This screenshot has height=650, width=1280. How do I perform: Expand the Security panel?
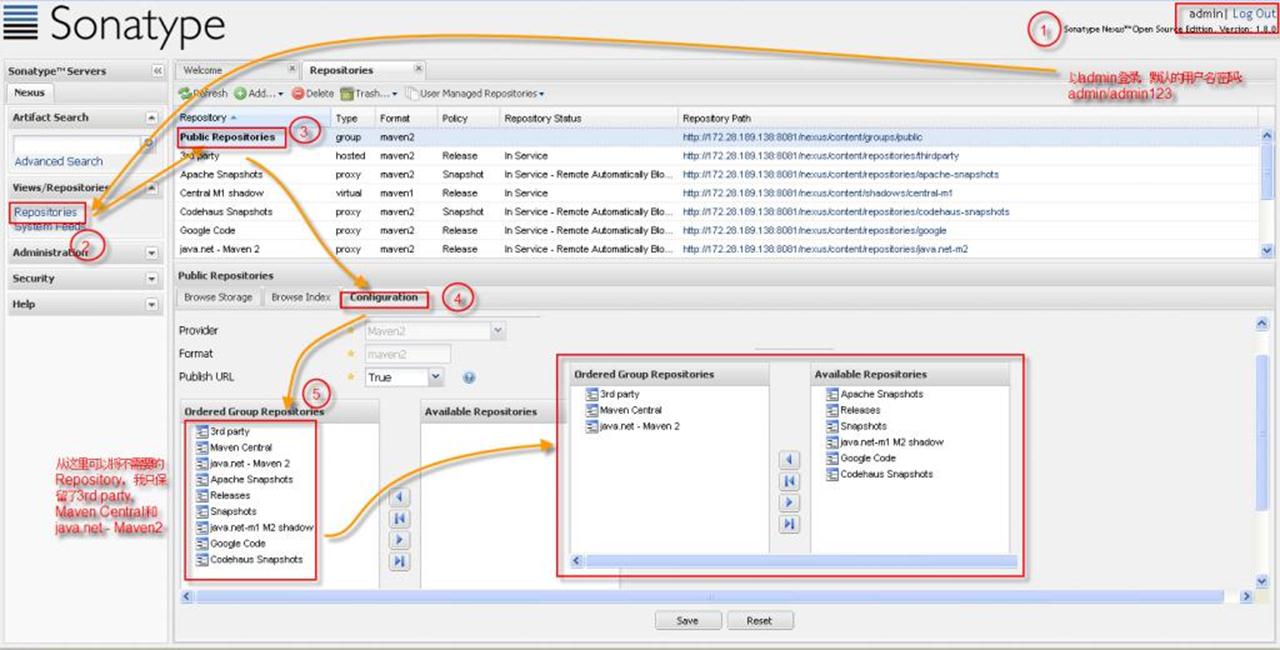point(151,279)
